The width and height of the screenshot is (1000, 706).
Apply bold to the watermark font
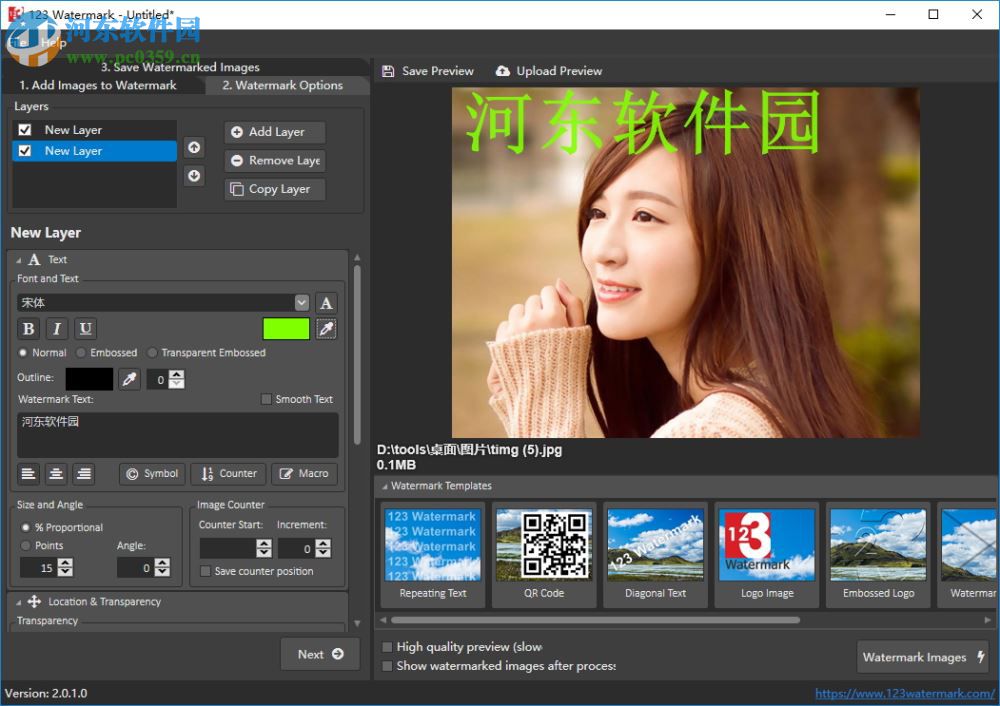(x=28, y=328)
